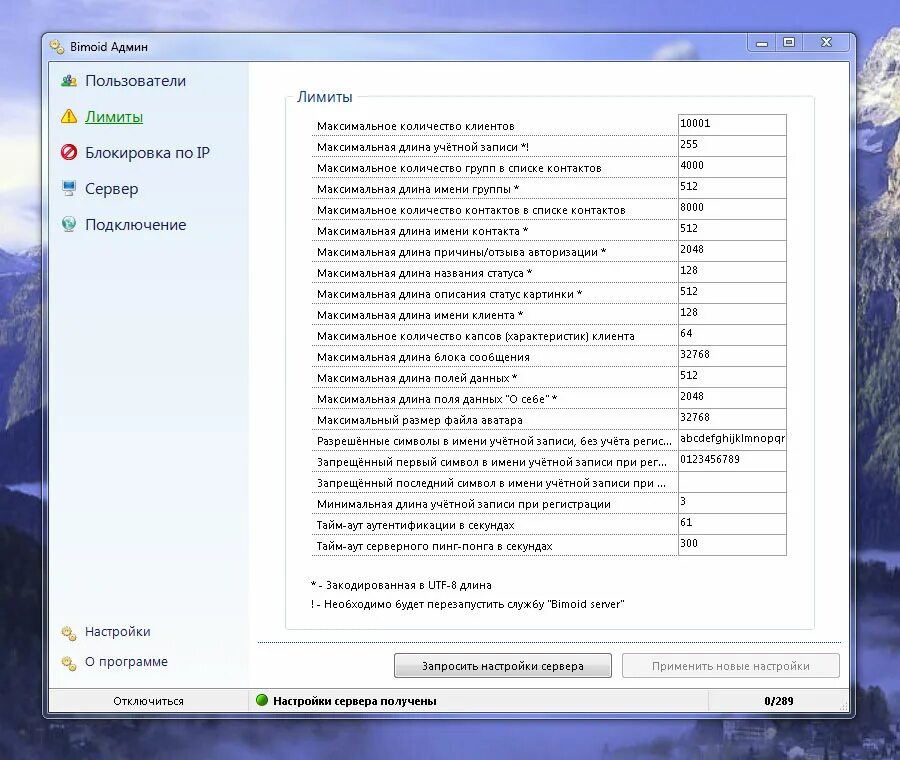Click empty forbidden last symbol field
This screenshot has width=900, height=760.
[732, 482]
